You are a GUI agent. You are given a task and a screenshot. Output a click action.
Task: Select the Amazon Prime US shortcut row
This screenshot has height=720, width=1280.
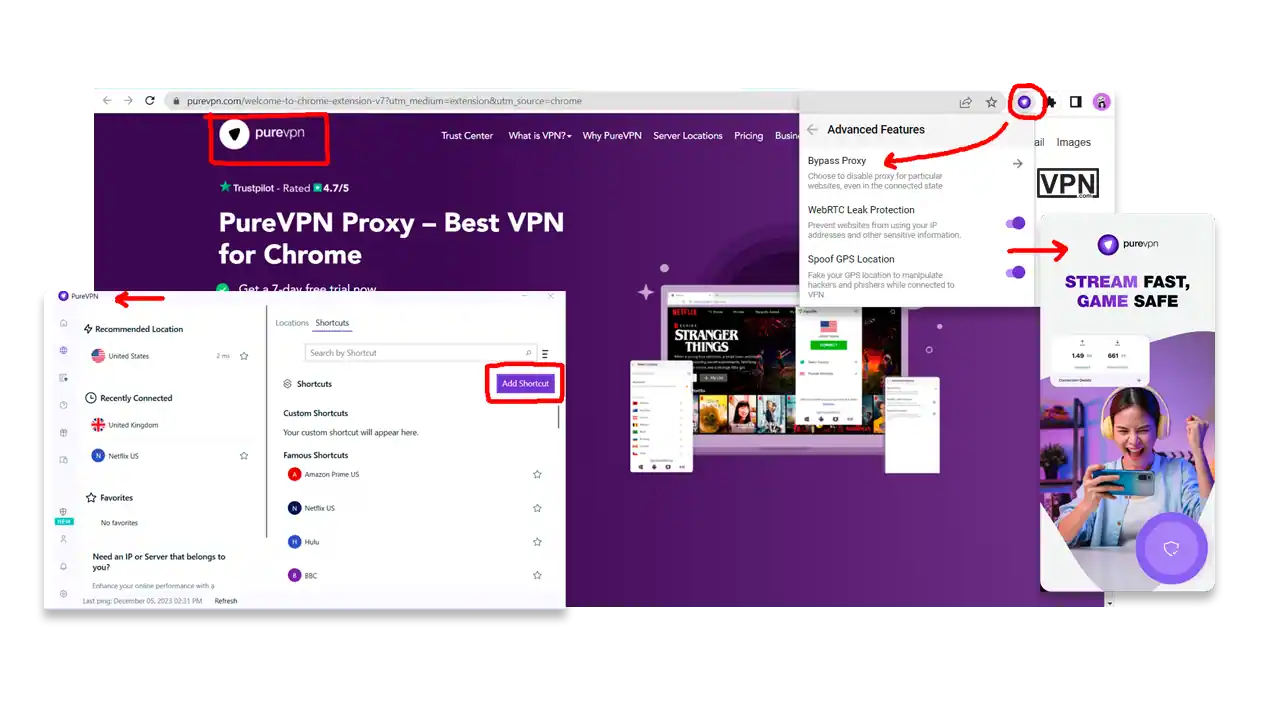[415, 474]
